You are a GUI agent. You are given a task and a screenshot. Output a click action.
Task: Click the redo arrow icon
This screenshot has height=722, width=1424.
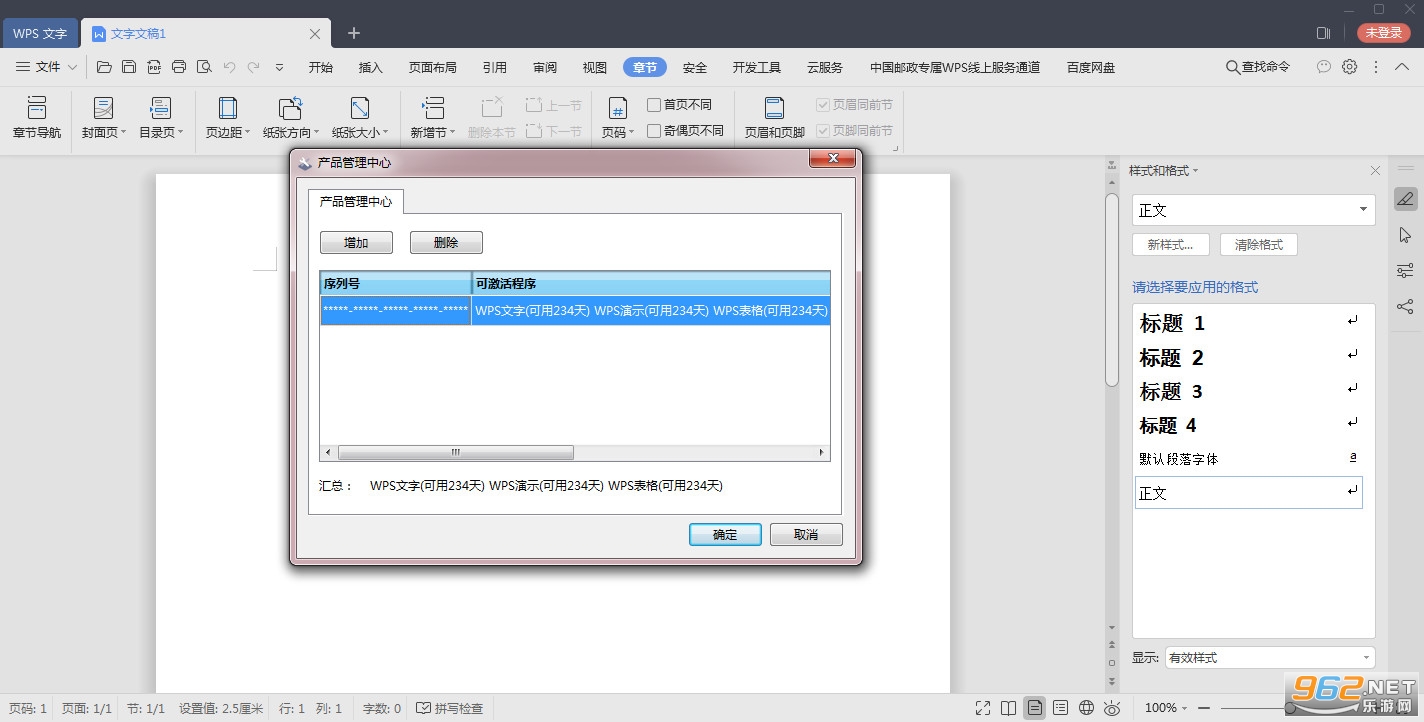click(254, 67)
